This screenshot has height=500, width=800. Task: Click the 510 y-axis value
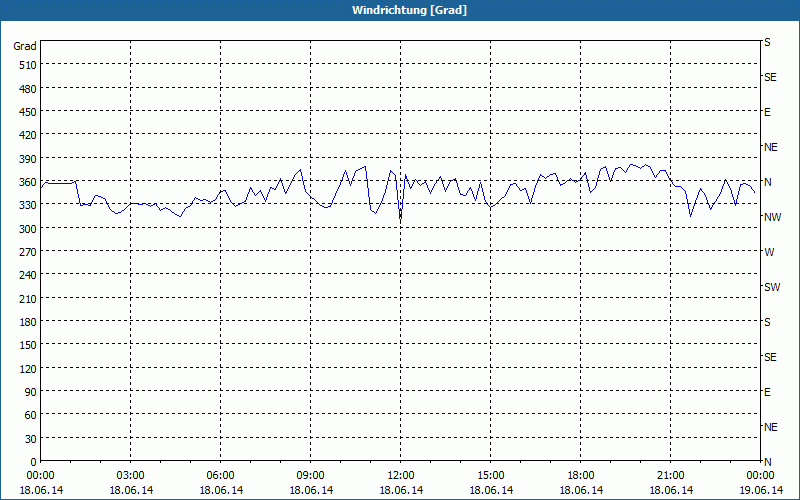click(x=28, y=65)
